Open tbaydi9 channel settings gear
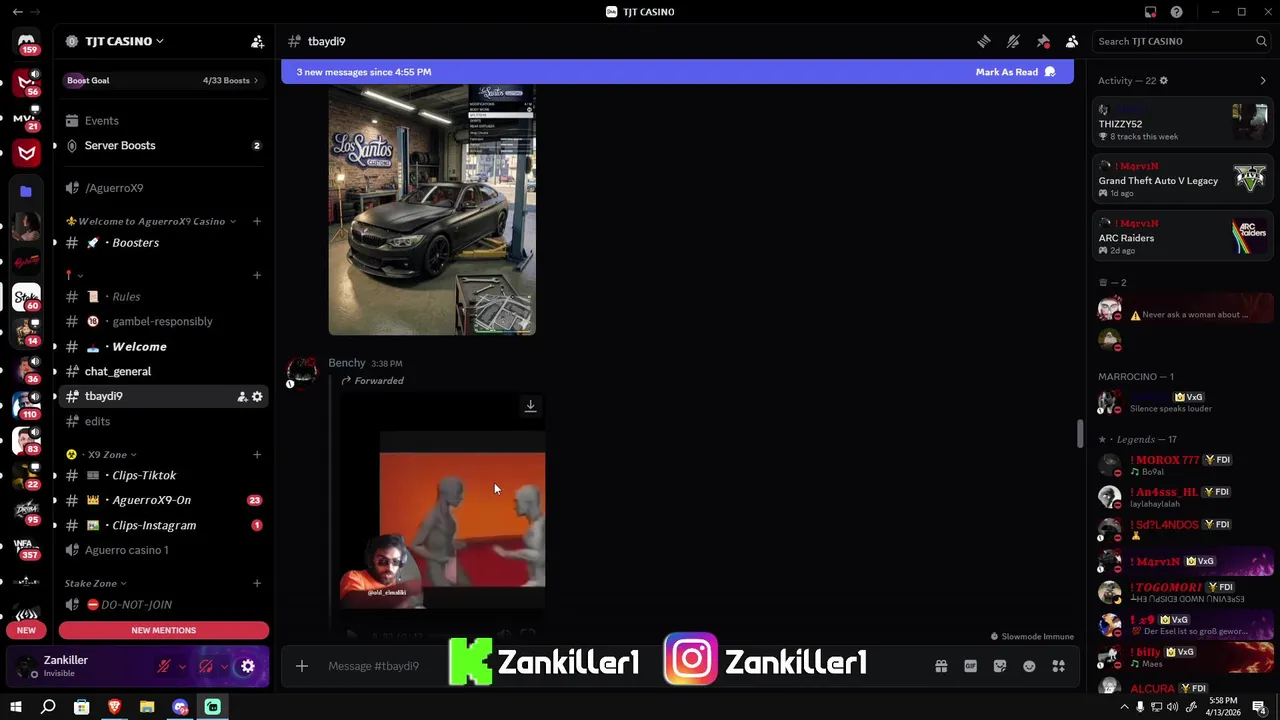Viewport: 1280px width, 720px height. (x=257, y=397)
